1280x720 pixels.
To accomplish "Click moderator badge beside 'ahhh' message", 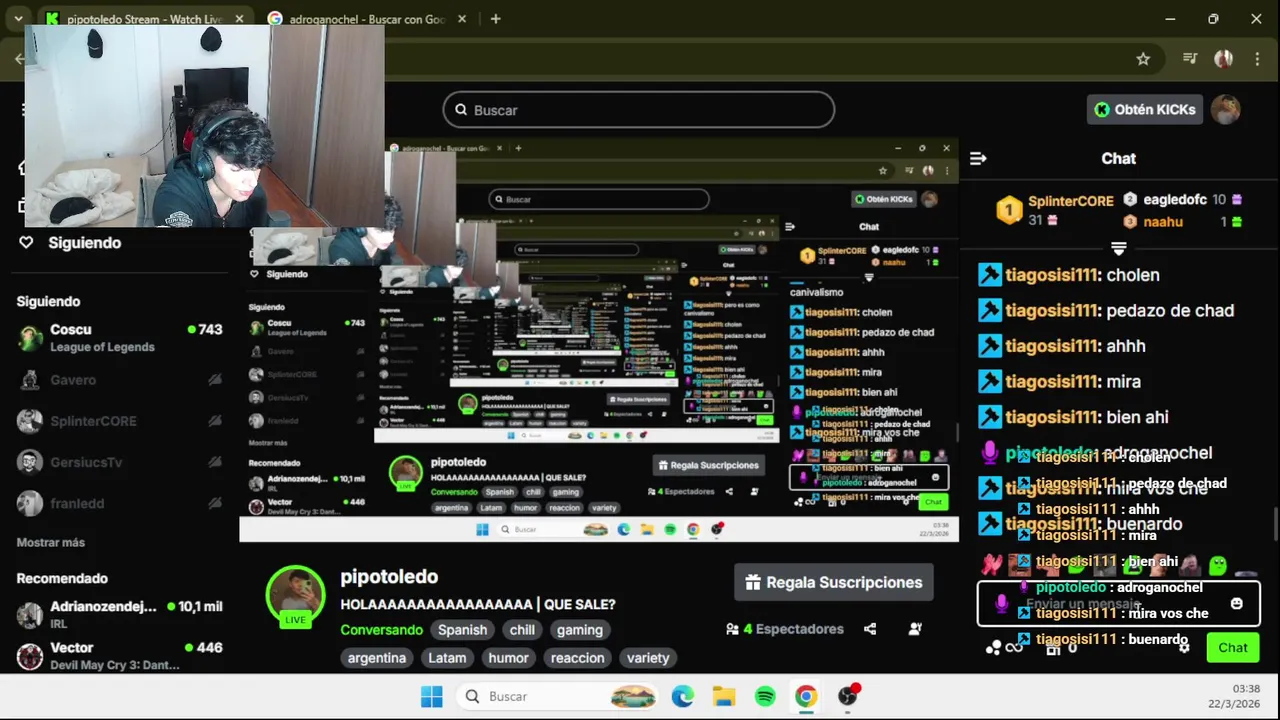I will pyautogui.click(x=990, y=346).
